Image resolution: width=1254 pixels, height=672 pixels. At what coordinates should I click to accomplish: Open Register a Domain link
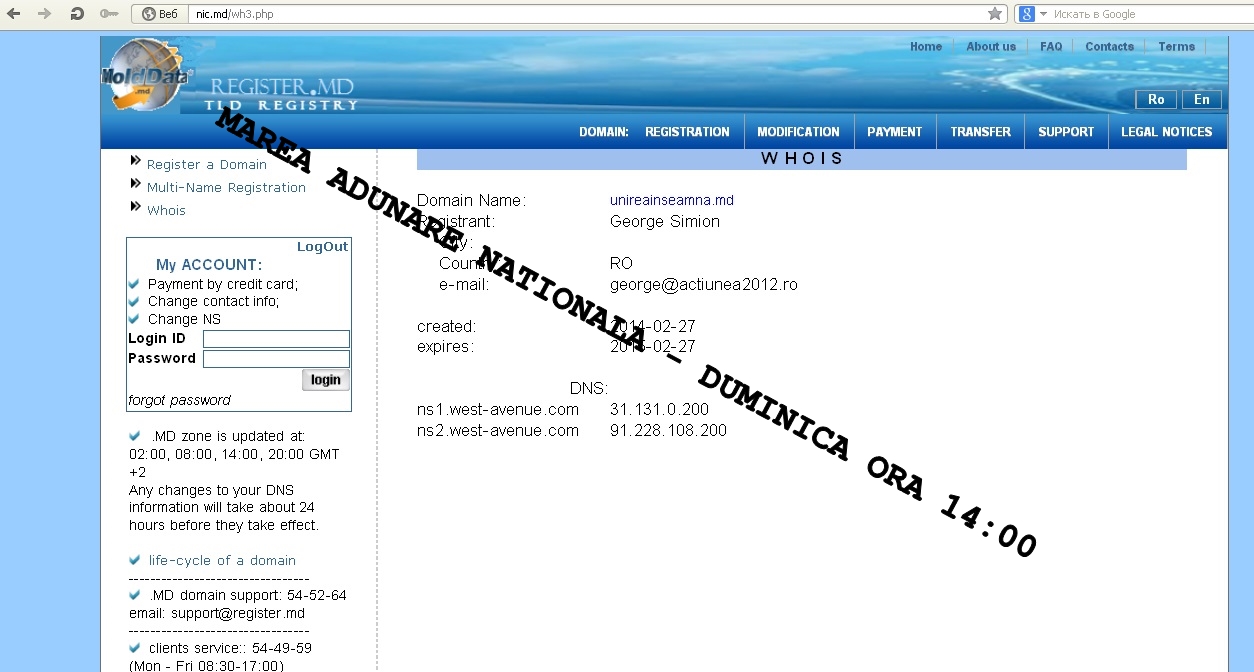tap(207, 165)
